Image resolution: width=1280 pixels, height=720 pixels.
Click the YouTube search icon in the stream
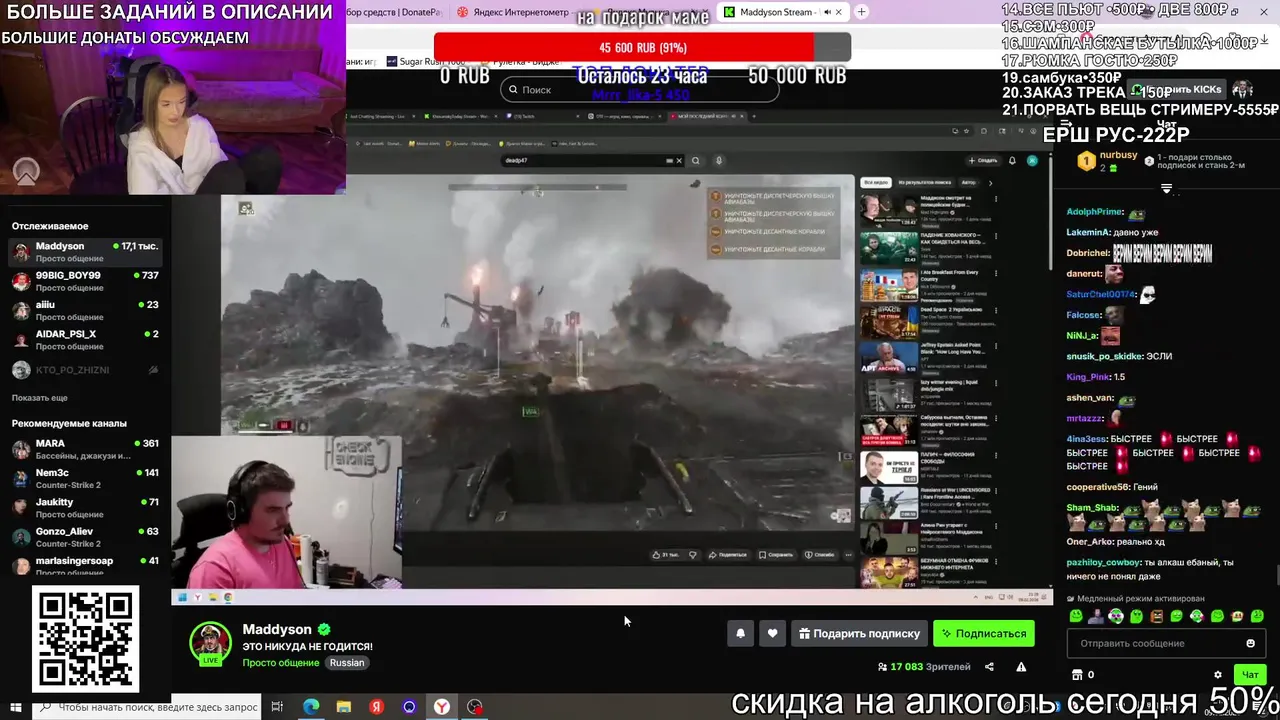tap(695, 160)
